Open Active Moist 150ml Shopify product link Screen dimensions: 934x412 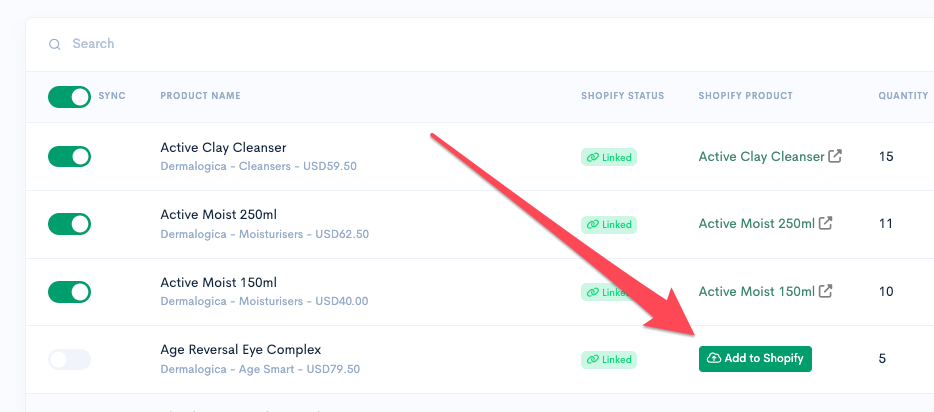coord(756,291)
